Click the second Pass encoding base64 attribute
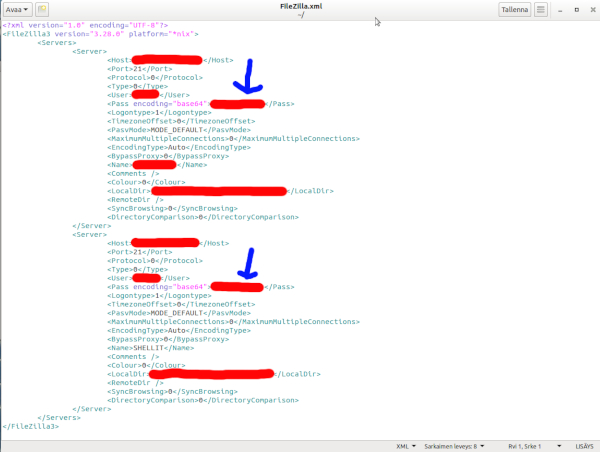 click(x=170, y=287)
